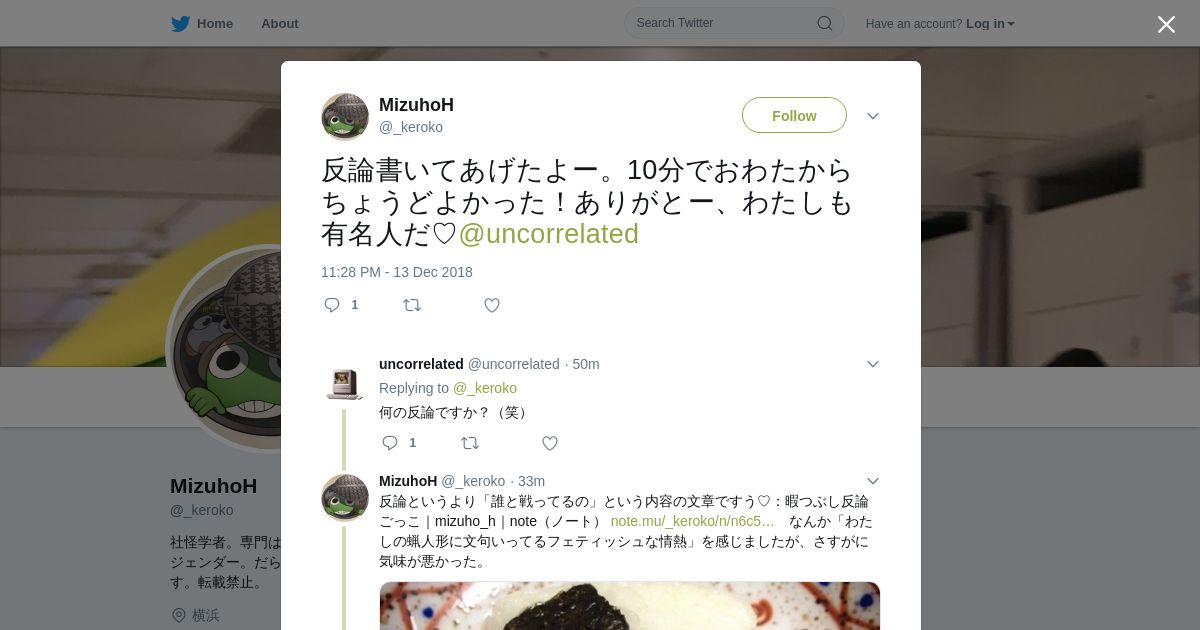Retweet uncorrelated's reply tweet
This screenshot has height=630, width=1200.
tap(470, 443)
